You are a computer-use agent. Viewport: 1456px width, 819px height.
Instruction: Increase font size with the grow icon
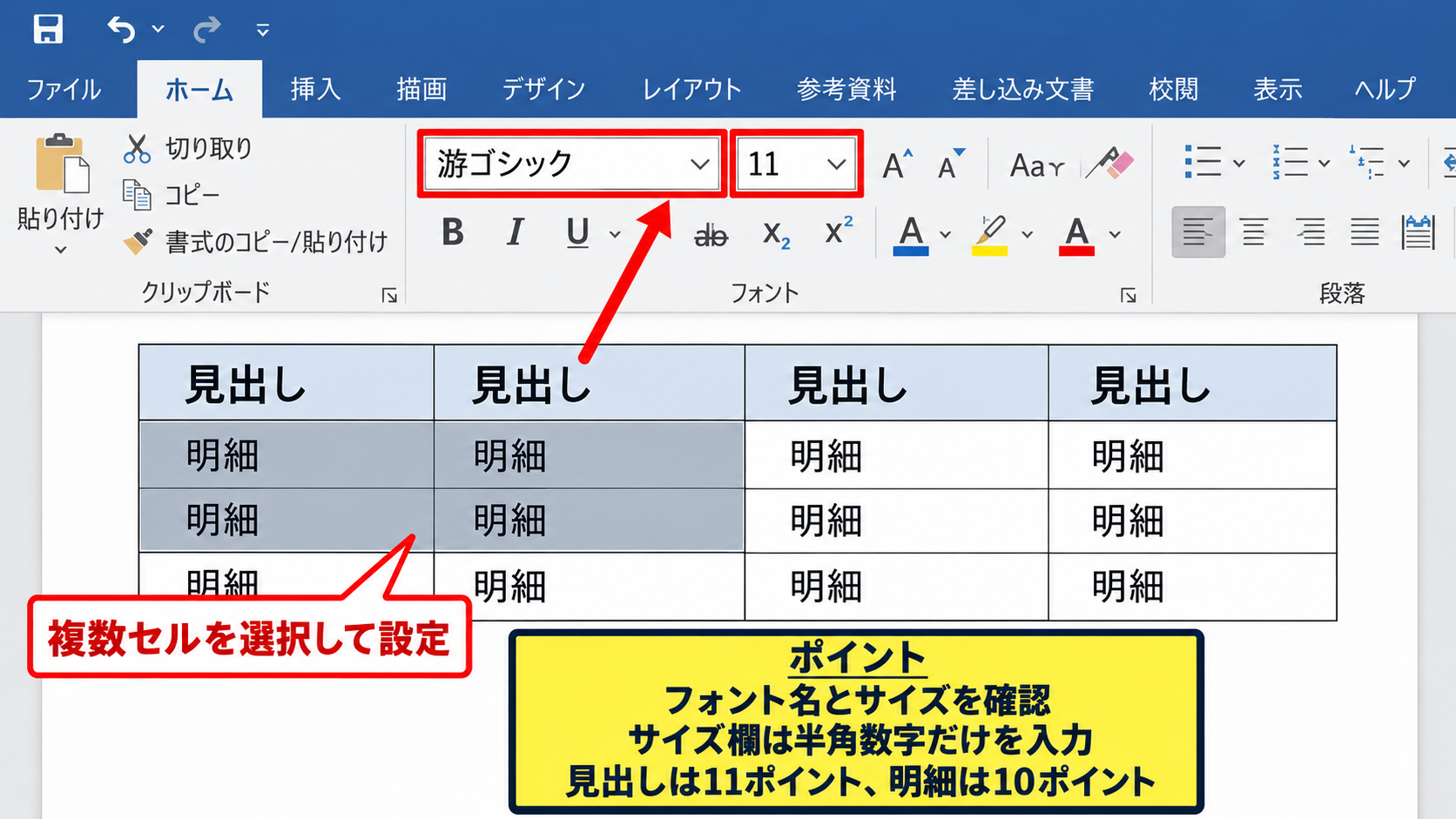[897, 164]
